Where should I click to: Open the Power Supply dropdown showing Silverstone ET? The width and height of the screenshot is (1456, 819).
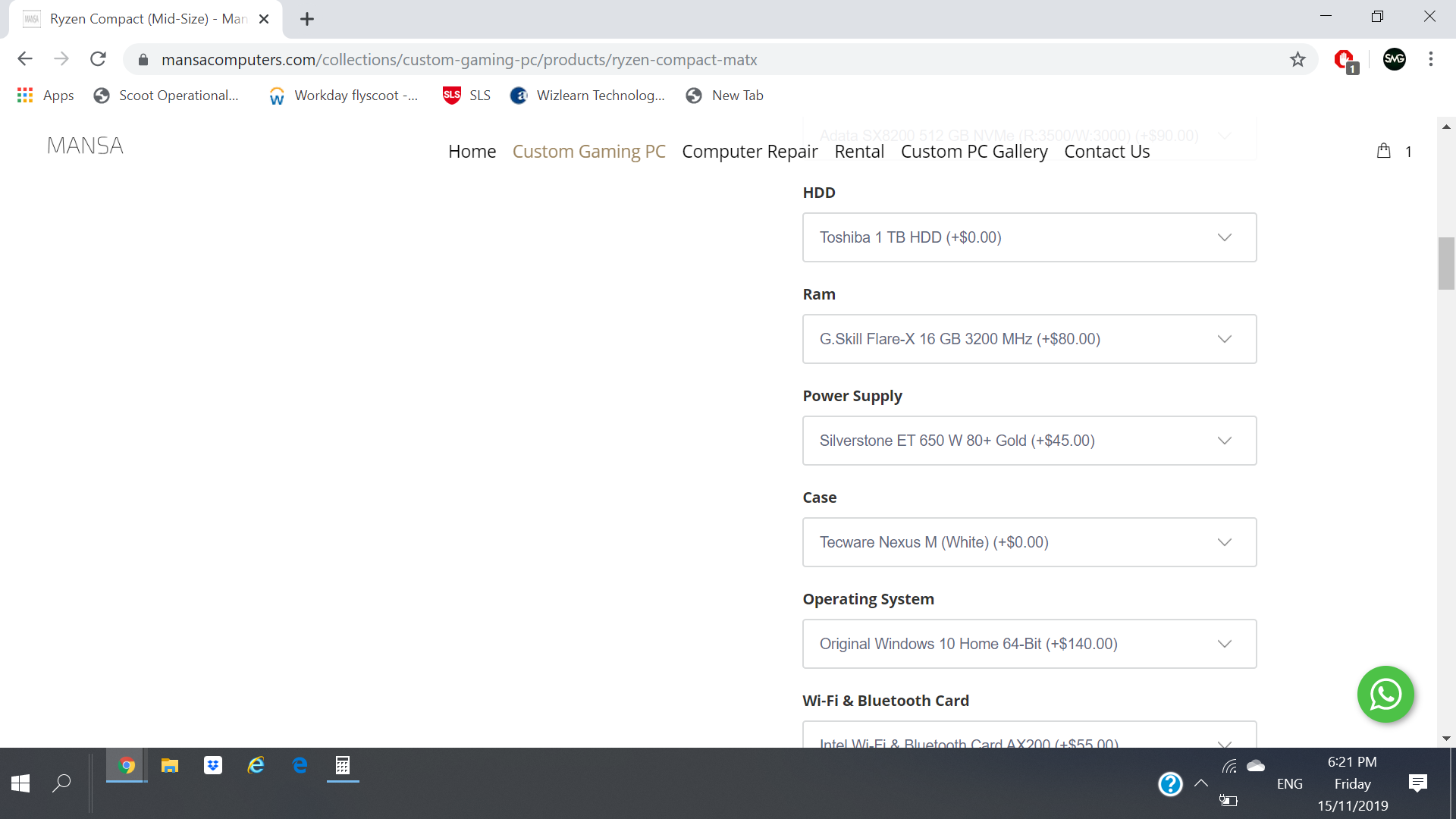pyautogui.click(x=1029, y=441)
